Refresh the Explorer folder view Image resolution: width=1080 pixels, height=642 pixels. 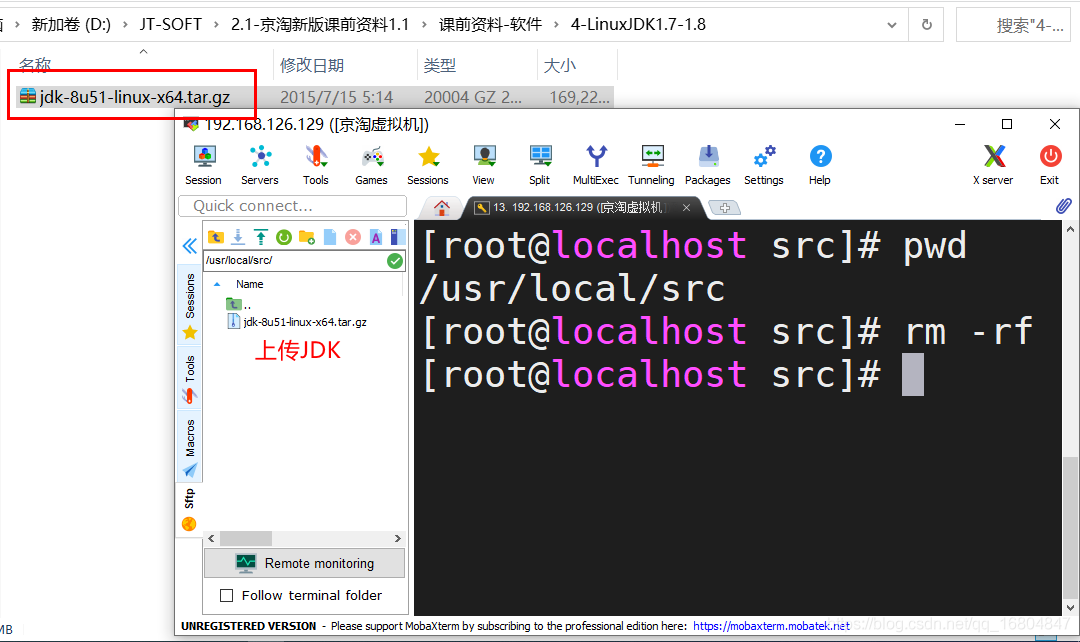926,25
